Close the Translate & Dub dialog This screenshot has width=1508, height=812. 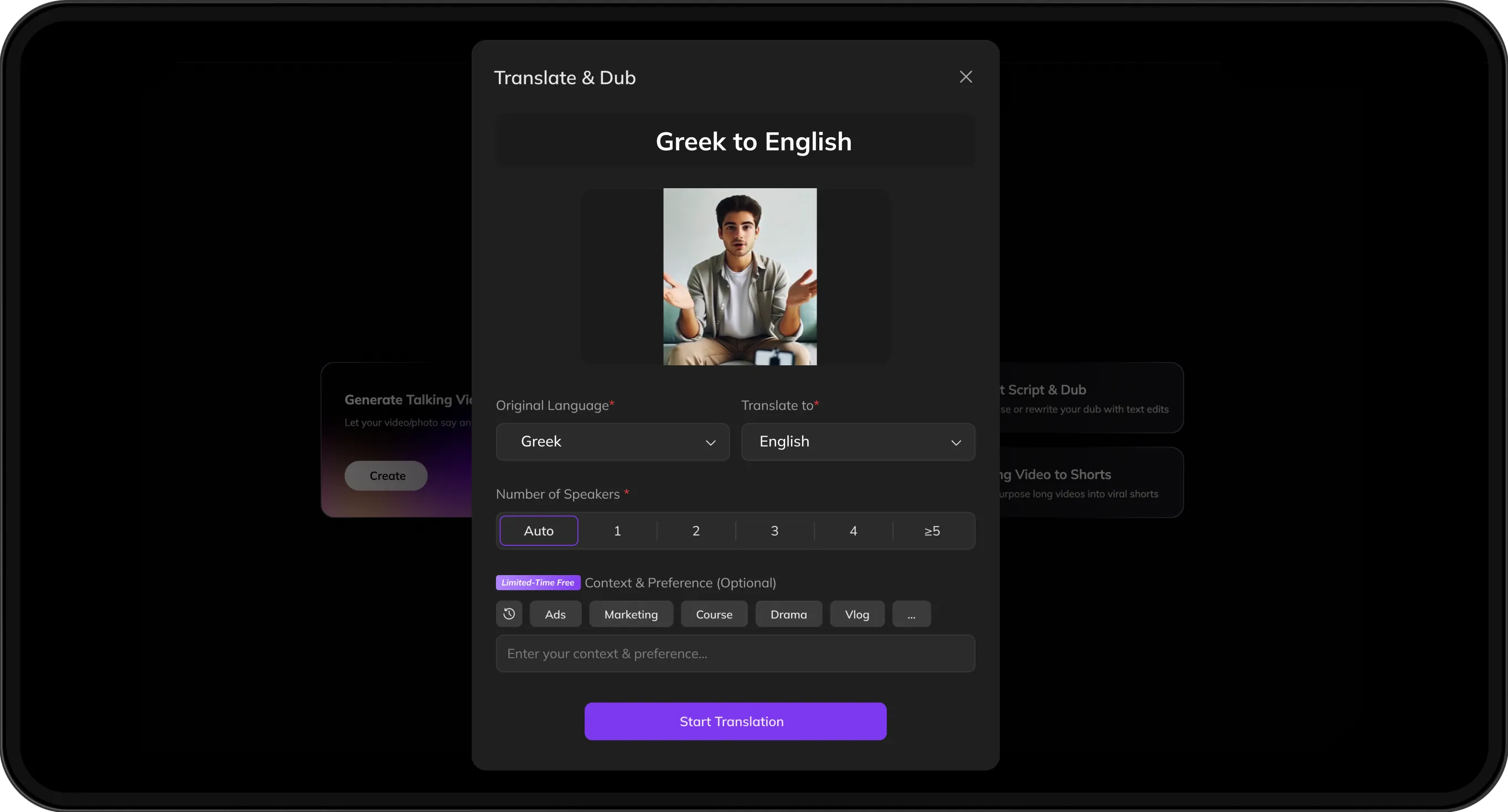pyautogui.click(x=965, y=77)
